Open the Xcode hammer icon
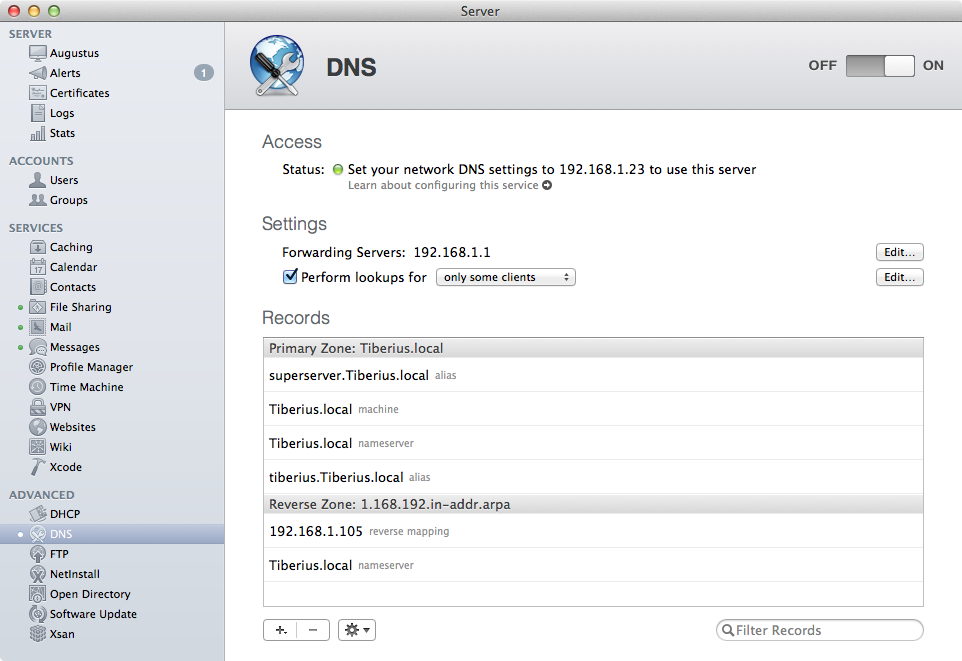Screen dimensions: 962x661 [37, 467]
